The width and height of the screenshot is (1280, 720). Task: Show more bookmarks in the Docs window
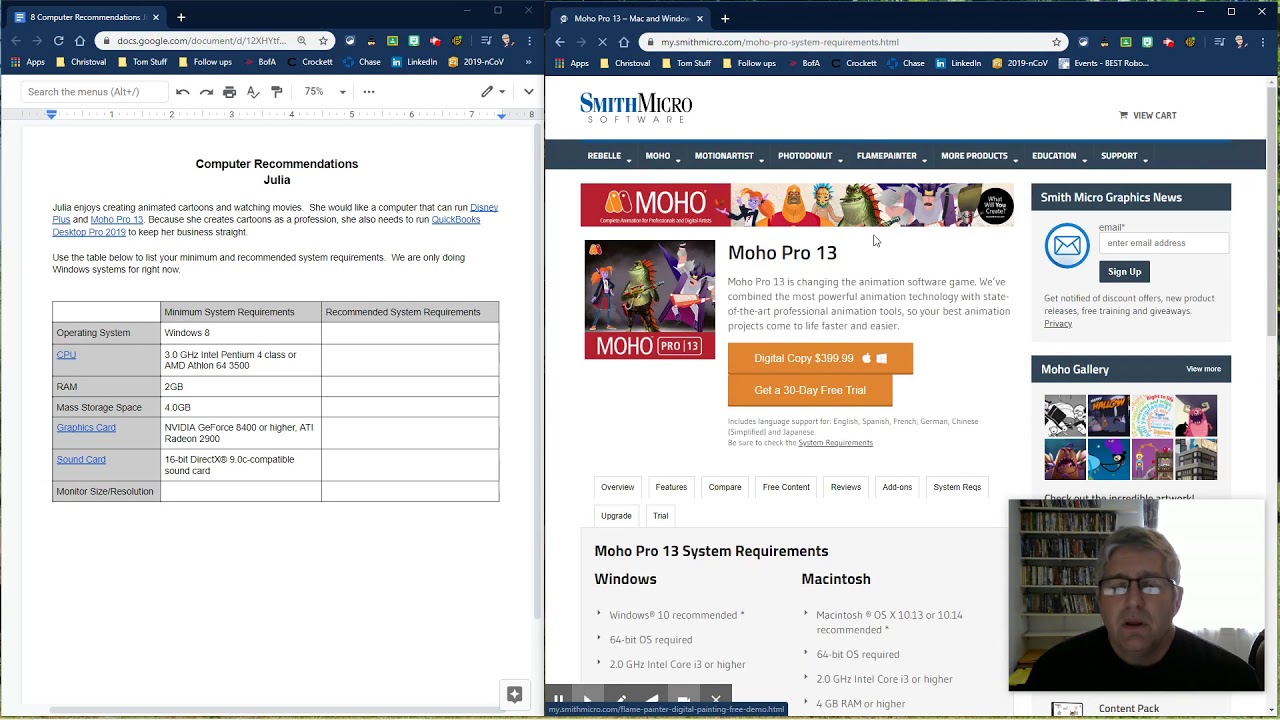click(528, 62)
